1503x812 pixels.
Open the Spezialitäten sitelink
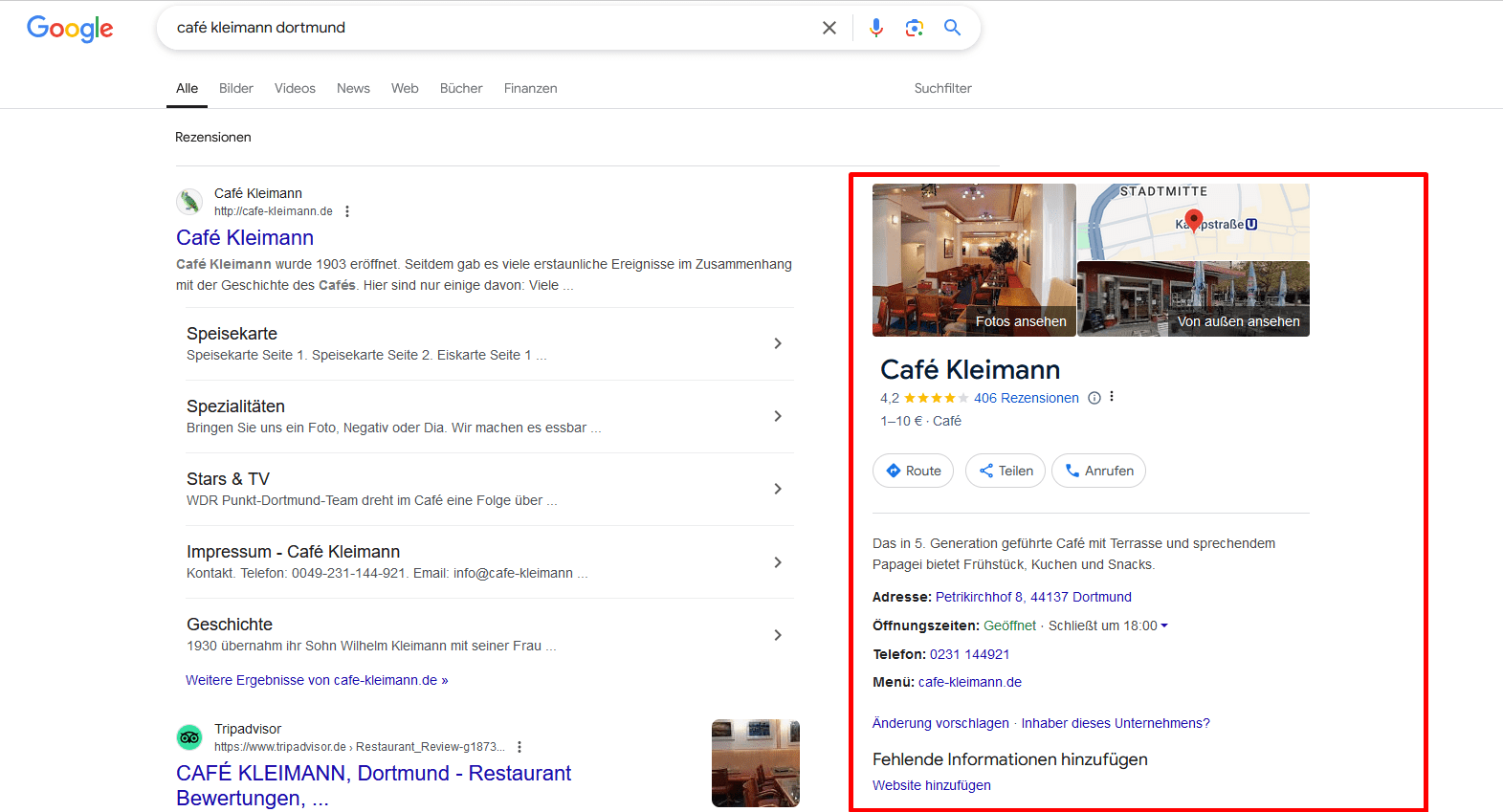[x=235, y=406]
